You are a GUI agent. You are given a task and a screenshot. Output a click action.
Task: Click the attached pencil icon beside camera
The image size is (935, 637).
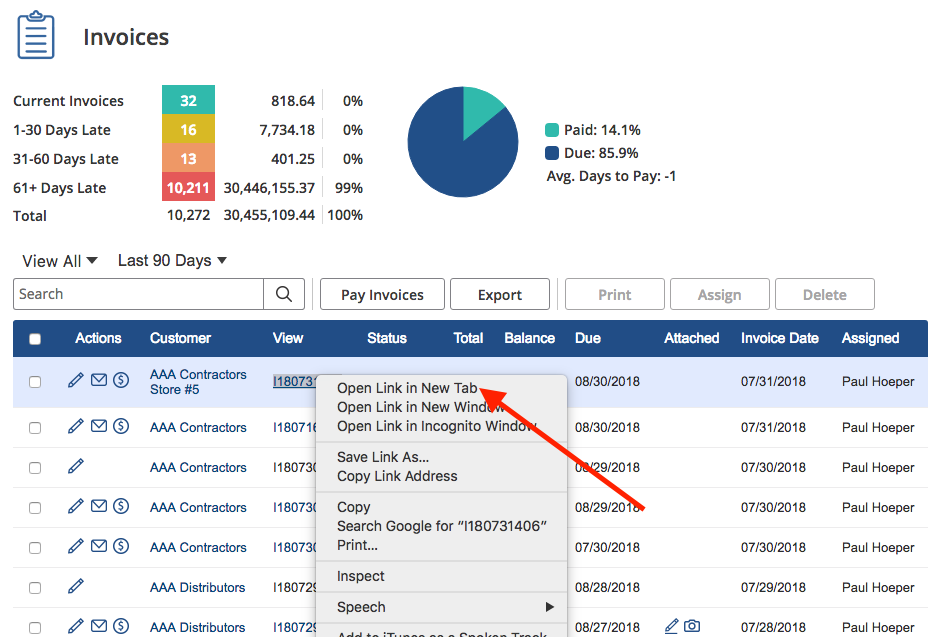[671, 626]
